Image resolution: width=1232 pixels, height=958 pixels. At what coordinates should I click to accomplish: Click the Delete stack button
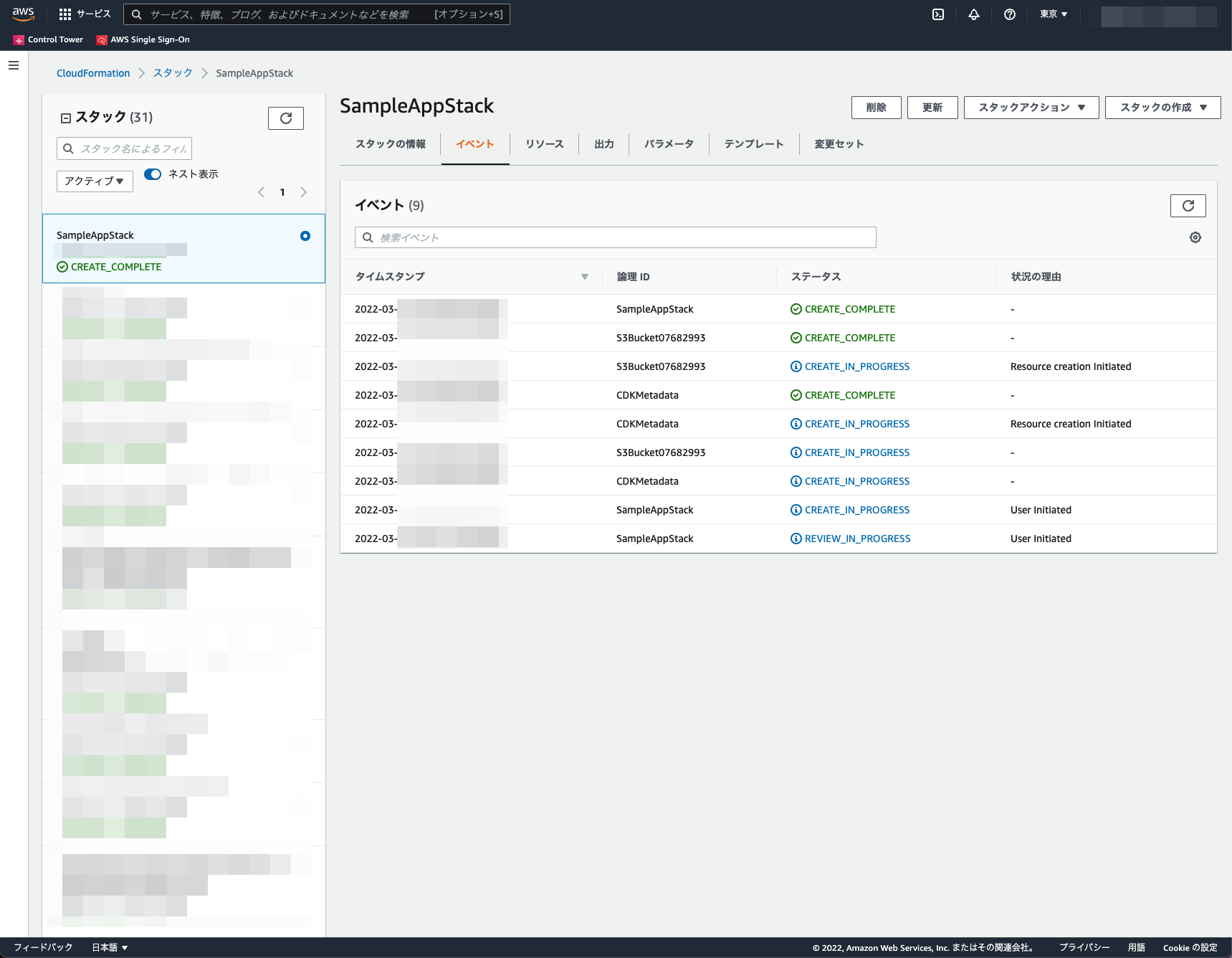pyautogui.click(x=877, y=108)
